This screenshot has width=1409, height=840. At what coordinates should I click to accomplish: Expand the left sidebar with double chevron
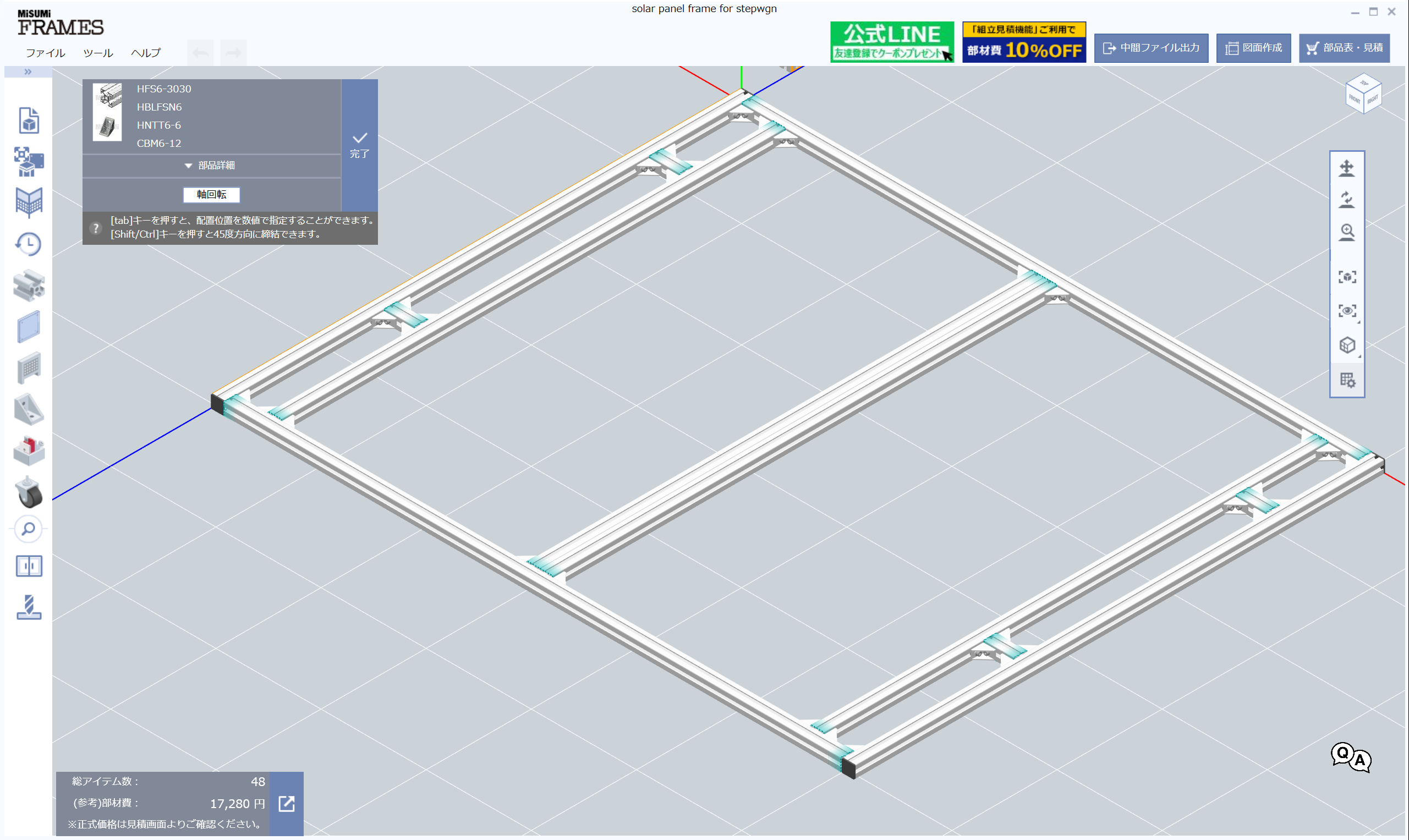point(28,72)
